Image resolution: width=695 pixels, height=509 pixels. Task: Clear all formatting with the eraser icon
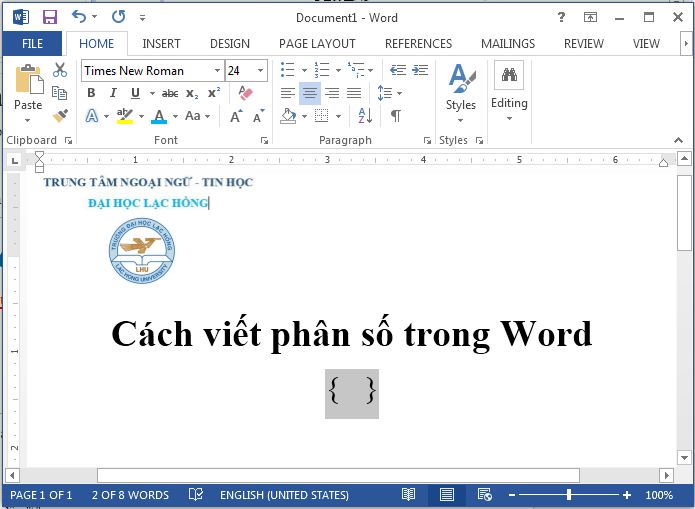(x=246, y=93)
